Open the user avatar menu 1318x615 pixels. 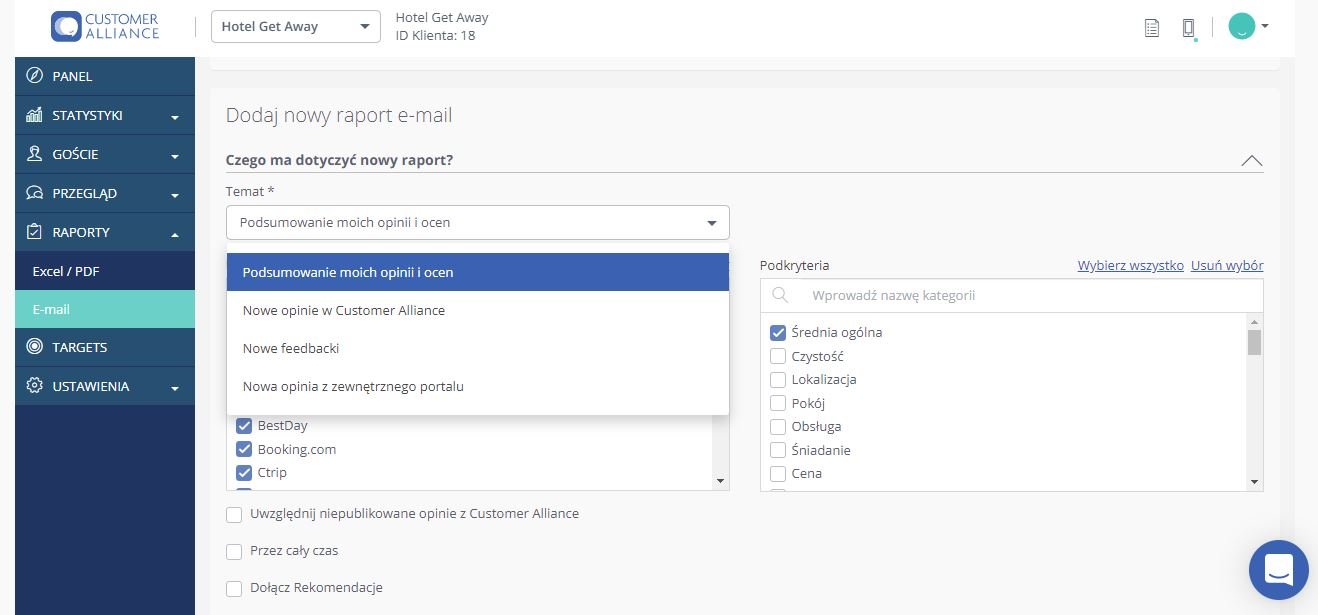pos(1248,27)
